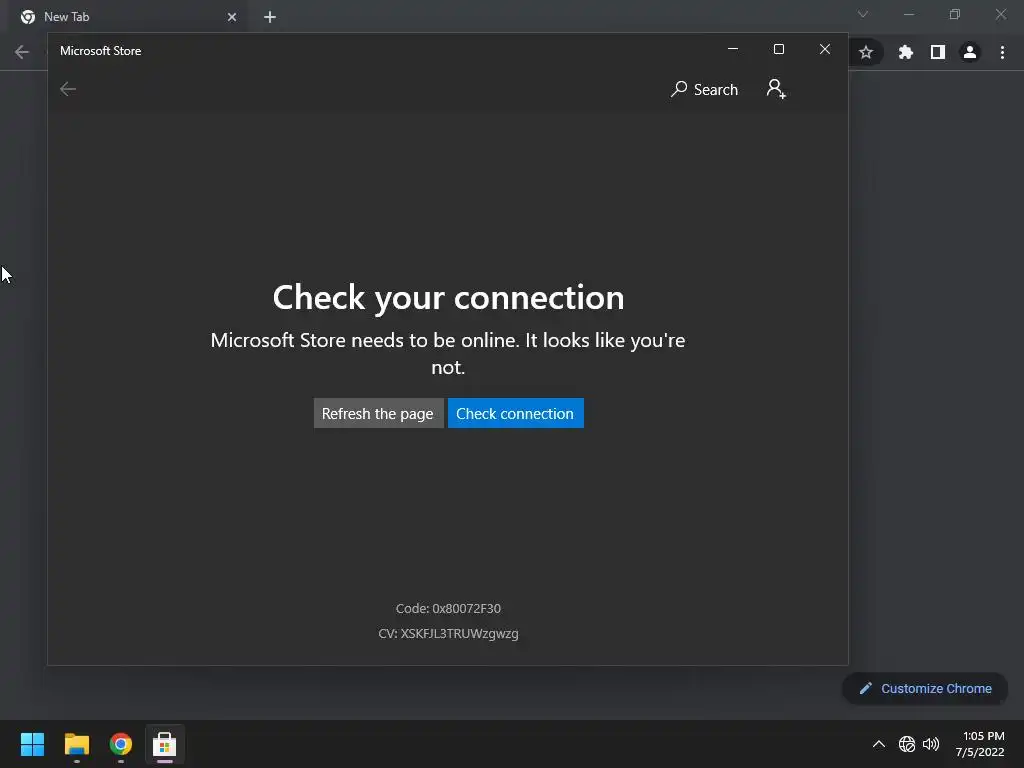Open Chrome Extensions puzzle icon
The height and width of the screenshot is (768, 1024).
pyautogui.click(x=905, y=52)
